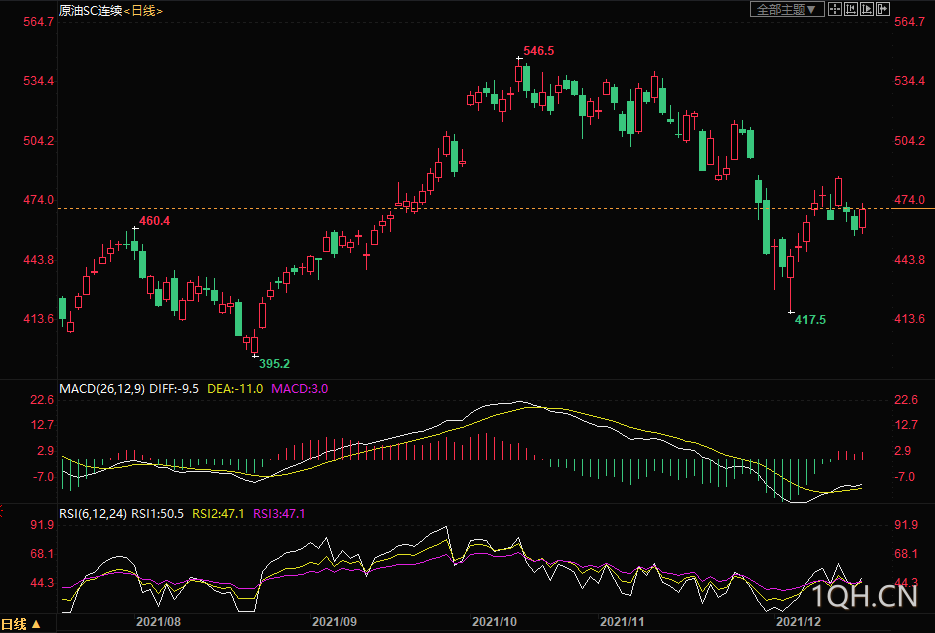This screenshot has height=633, width=935.
Task: Click the 417.5 low price label
Action: [810, 320]
